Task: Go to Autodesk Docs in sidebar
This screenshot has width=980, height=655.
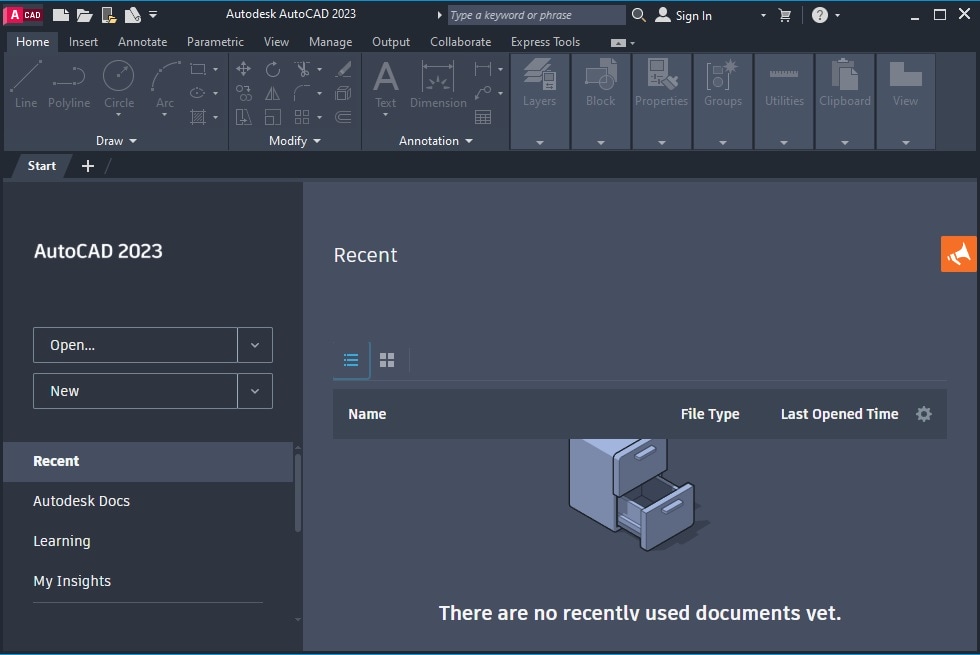Action: click(x=81, y=501)
